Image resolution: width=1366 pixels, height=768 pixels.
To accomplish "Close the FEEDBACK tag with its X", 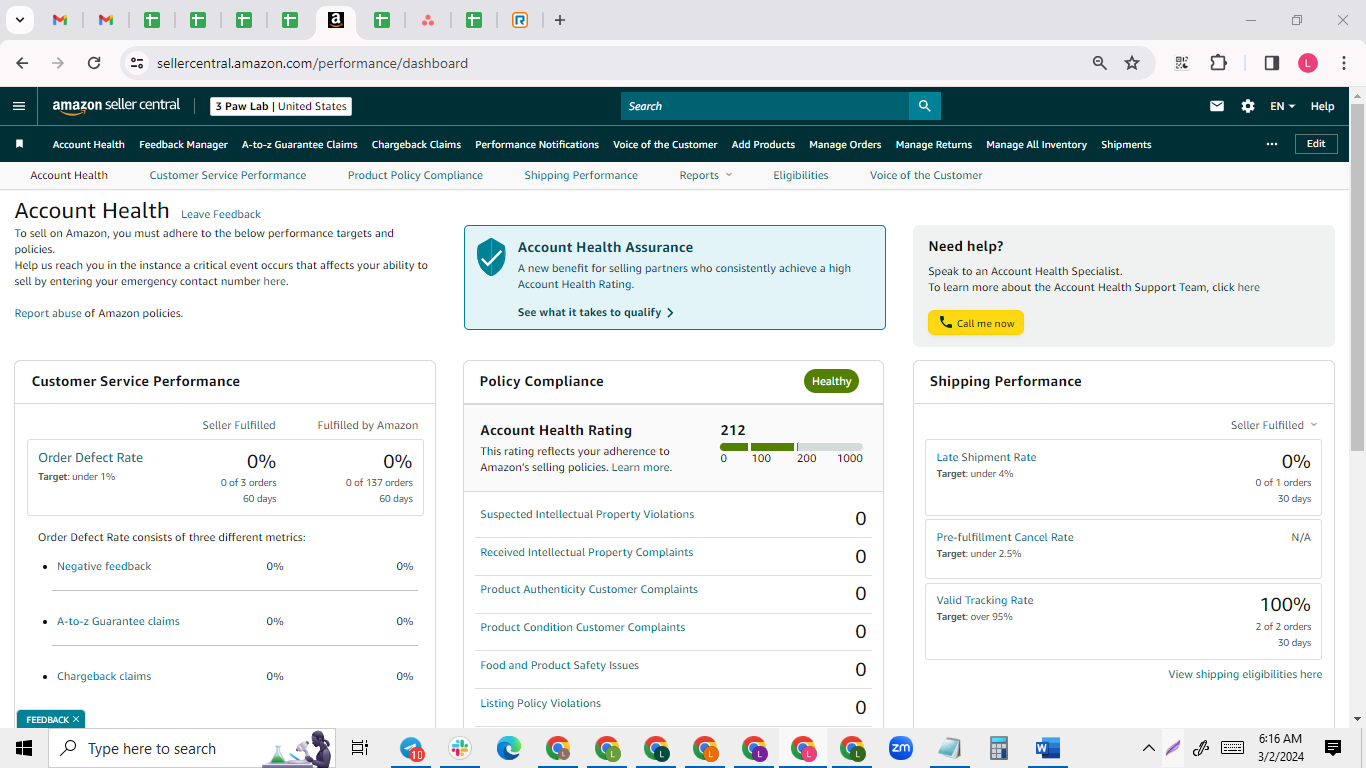I will 76,719.
